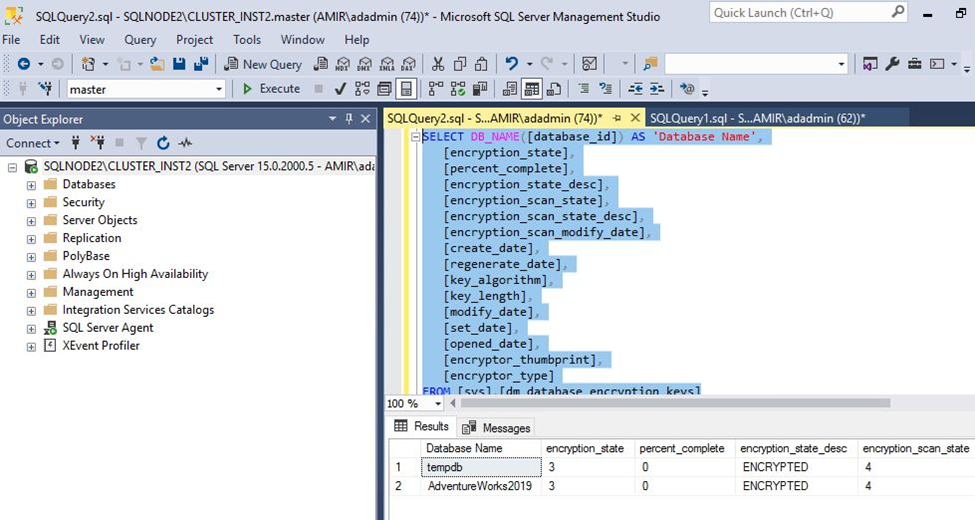The width and height of the screenshot is (975, 520).
Task: Collapse the SELECT statement outline in the editor
Action: pos(416,137)
